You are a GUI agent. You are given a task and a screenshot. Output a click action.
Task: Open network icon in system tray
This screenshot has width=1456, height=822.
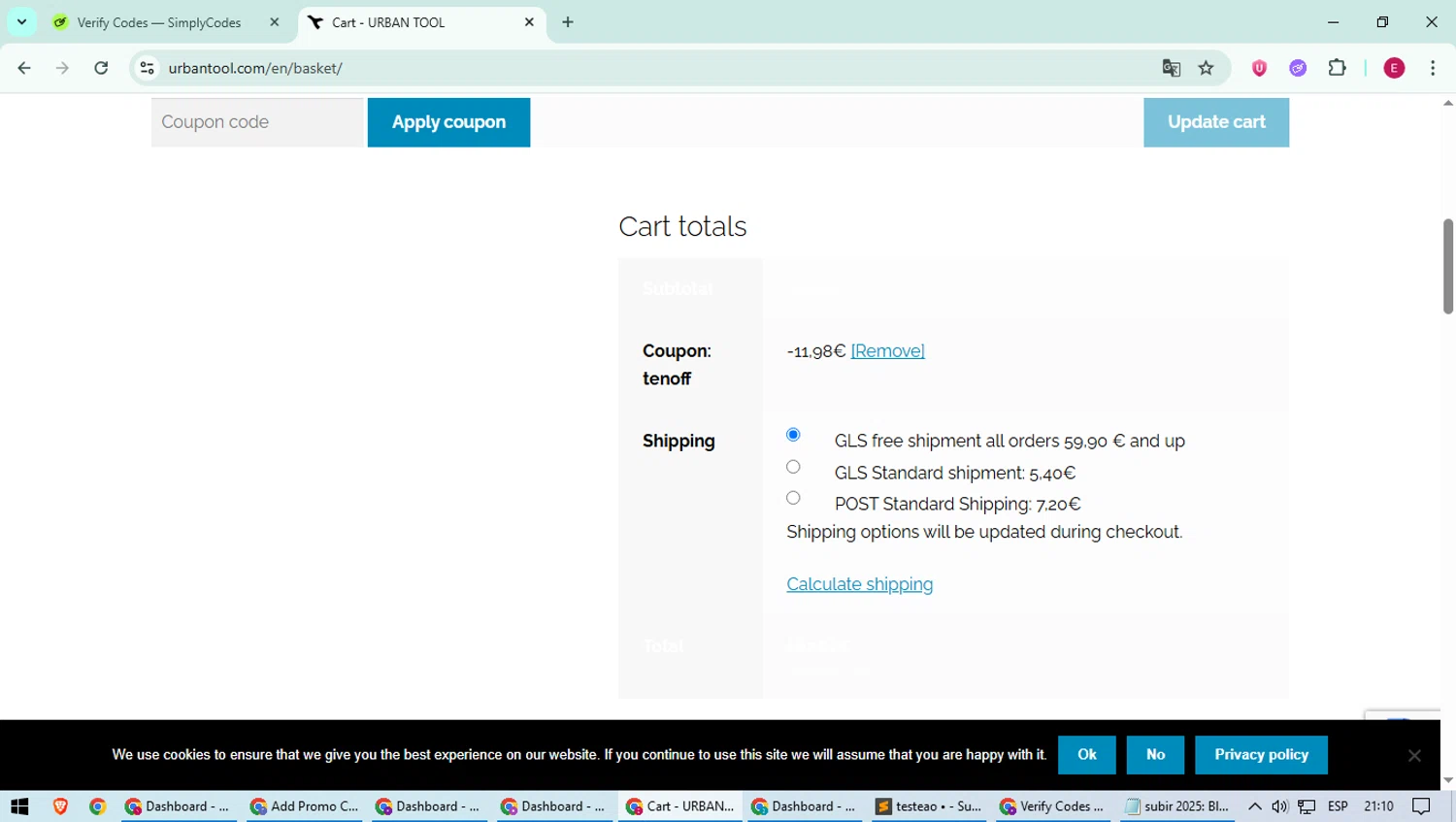[x=1307, y=806]
